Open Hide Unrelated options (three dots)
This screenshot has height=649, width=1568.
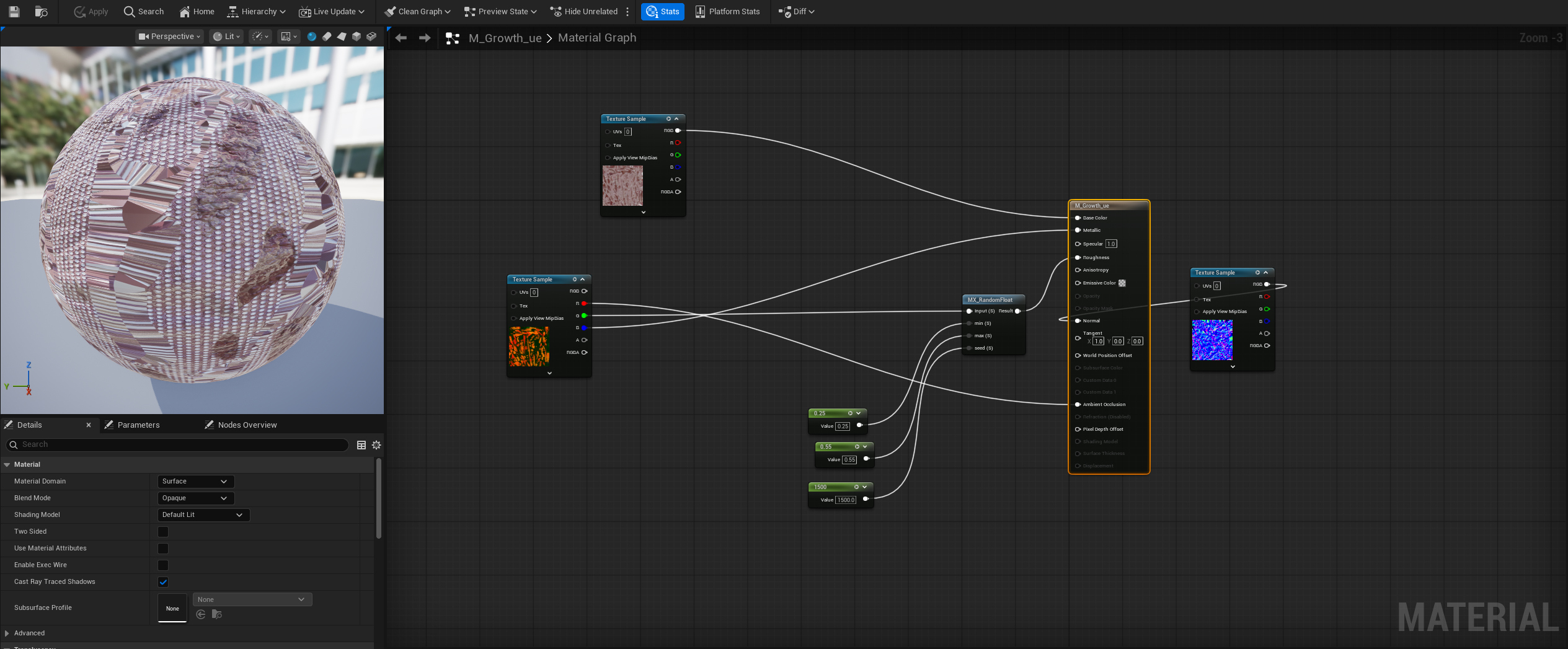628,11
